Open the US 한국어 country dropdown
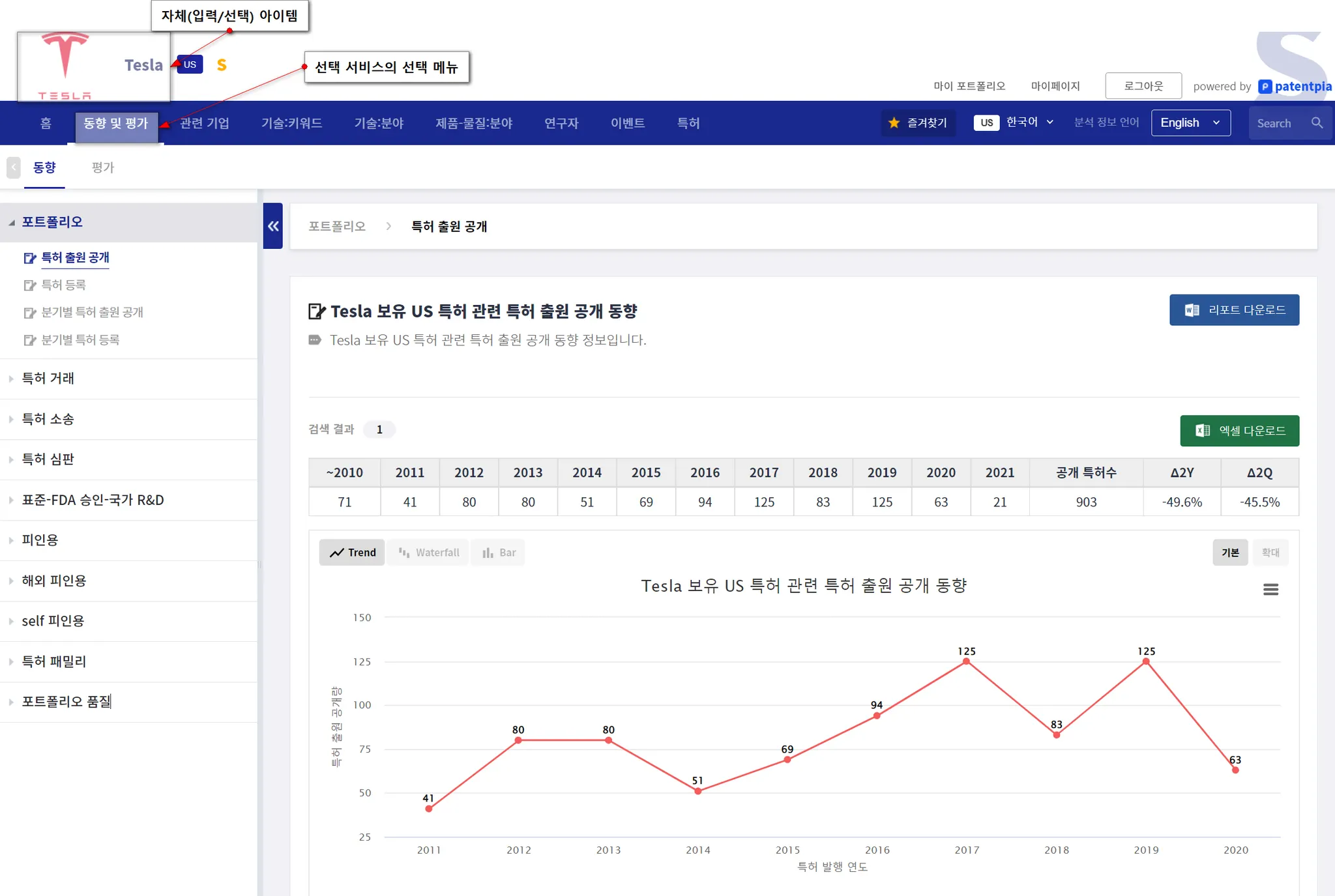Screen dimensions: 1335x896 [x=1014, y=123]
